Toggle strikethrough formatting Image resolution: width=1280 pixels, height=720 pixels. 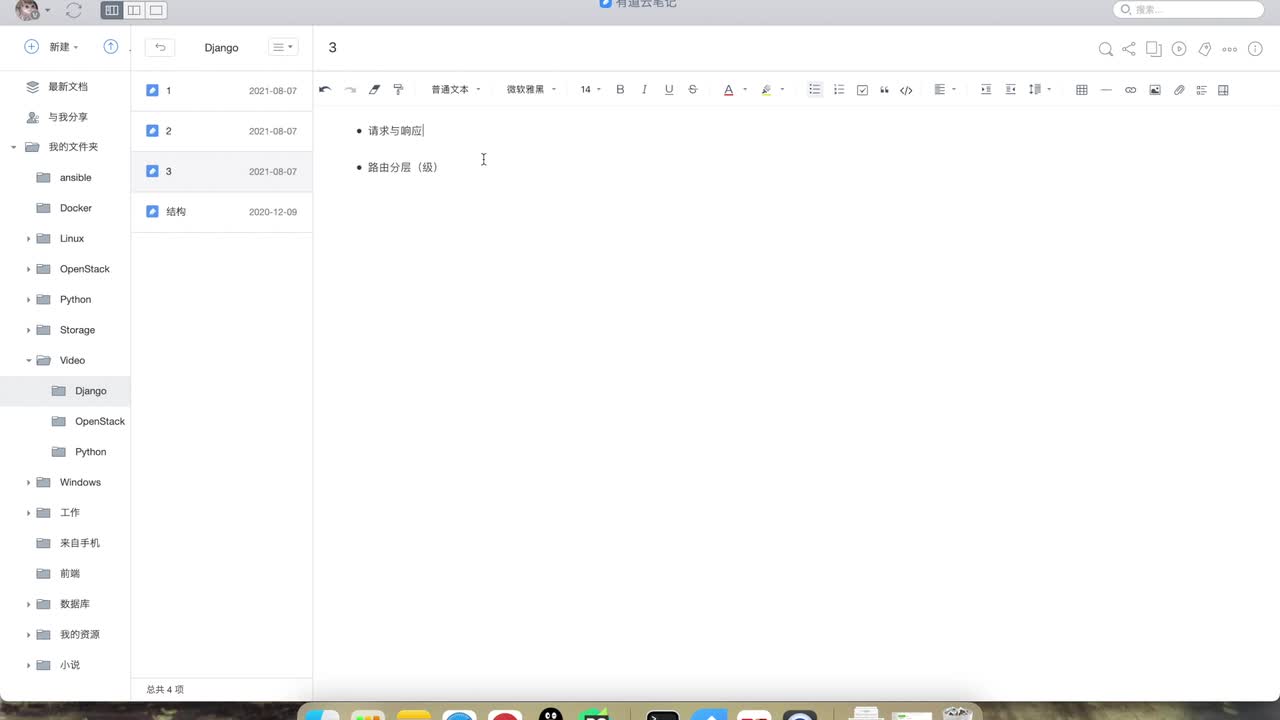(x=693, y=90)
